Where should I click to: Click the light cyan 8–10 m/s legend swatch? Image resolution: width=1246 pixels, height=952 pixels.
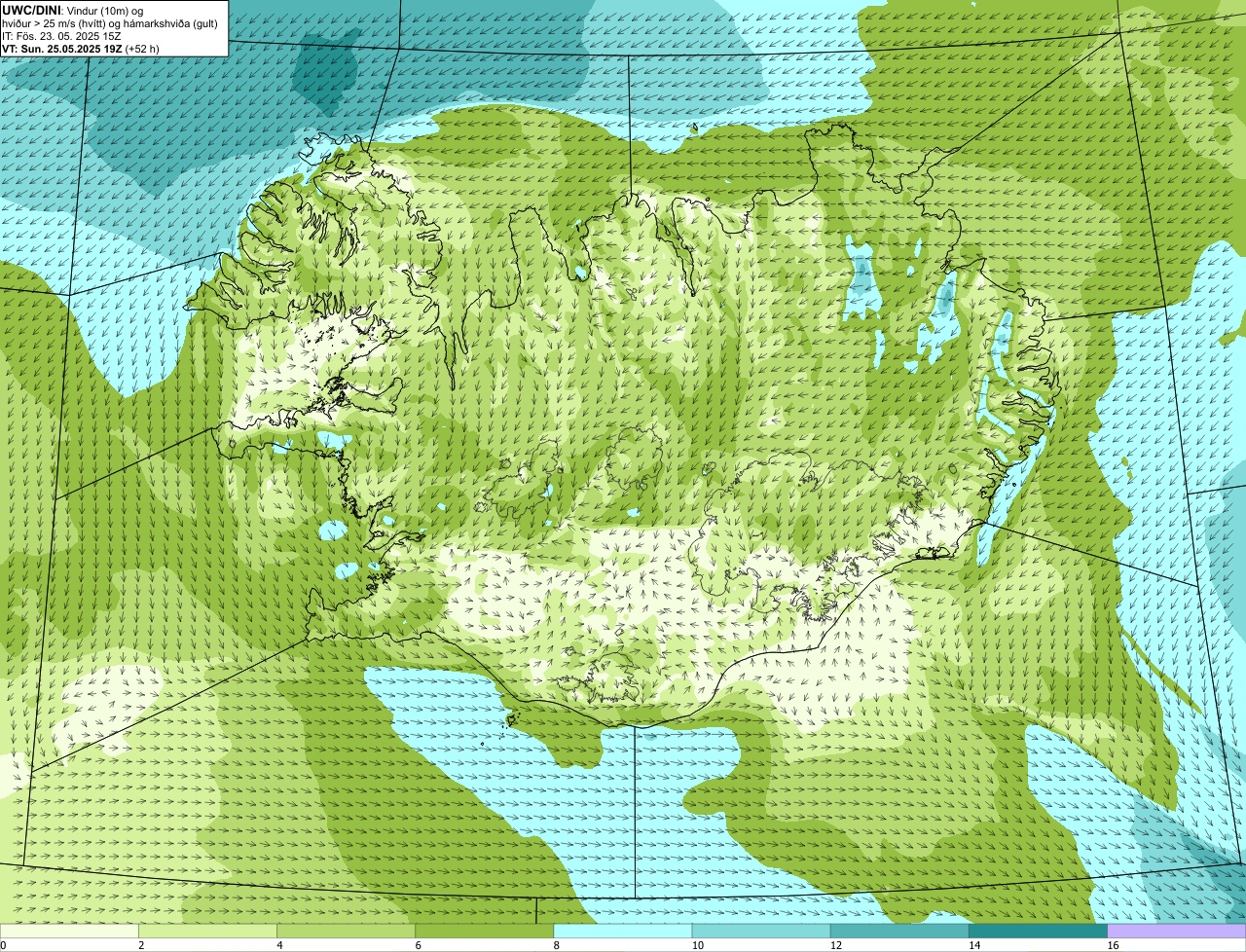pyautogui.click(x=623, y=932)
